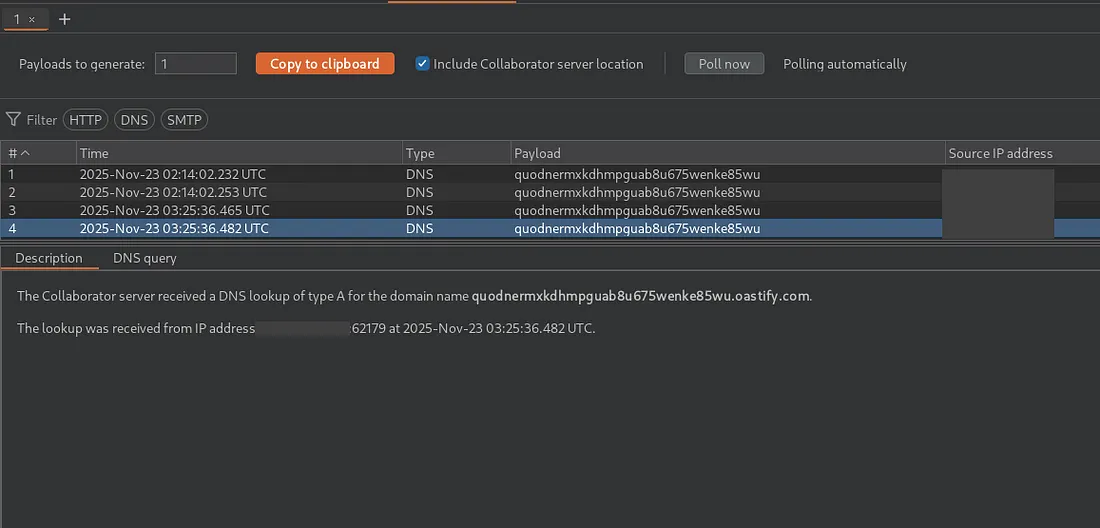Viewport: 1100px width, 528px height.
Task: Select interaction row at 02:14:02.232 UTC
Action: 550,174
